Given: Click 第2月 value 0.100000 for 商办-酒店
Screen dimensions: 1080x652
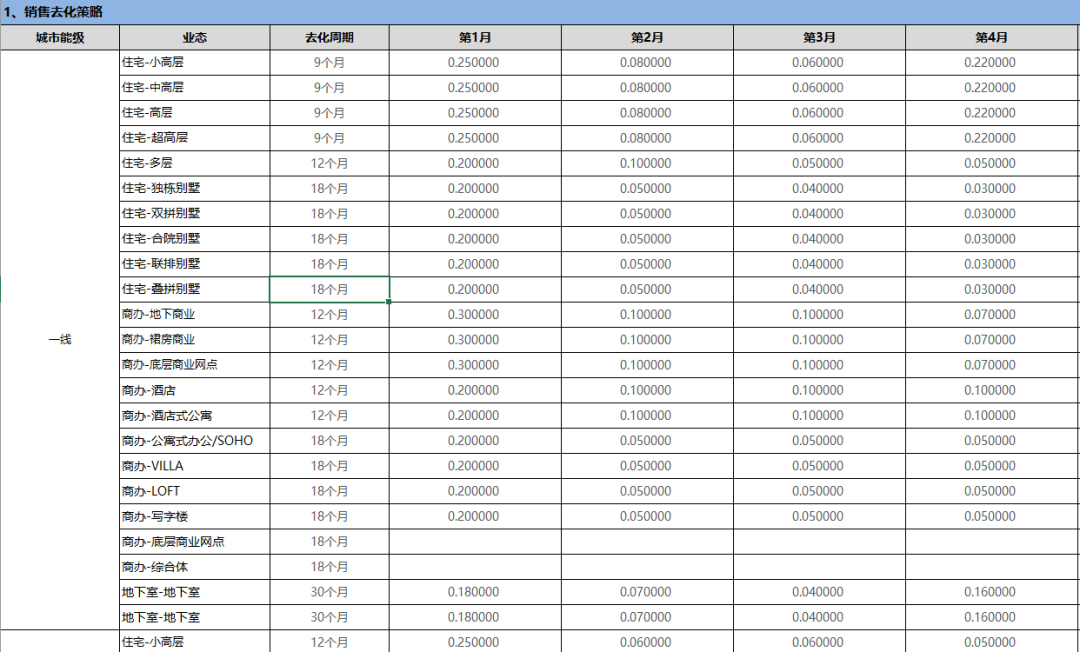Looking at the screenshot, I should (647, 390).
